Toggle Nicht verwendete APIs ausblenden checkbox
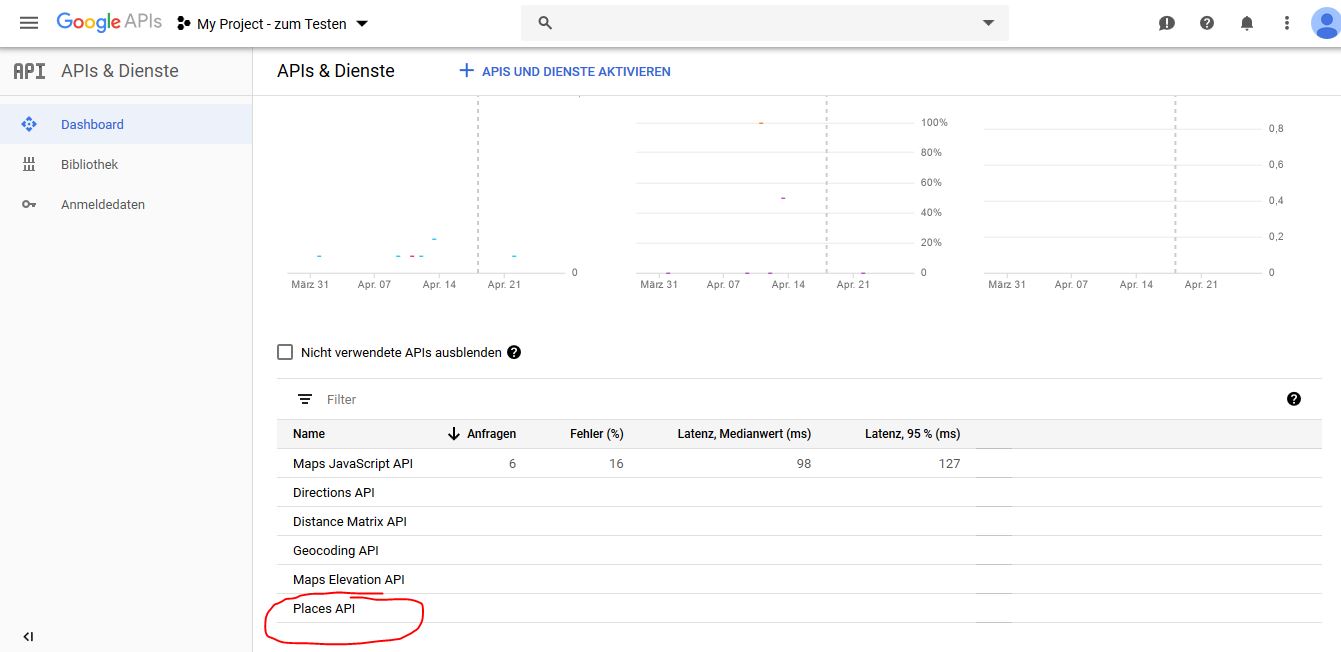 coord(285,352)
